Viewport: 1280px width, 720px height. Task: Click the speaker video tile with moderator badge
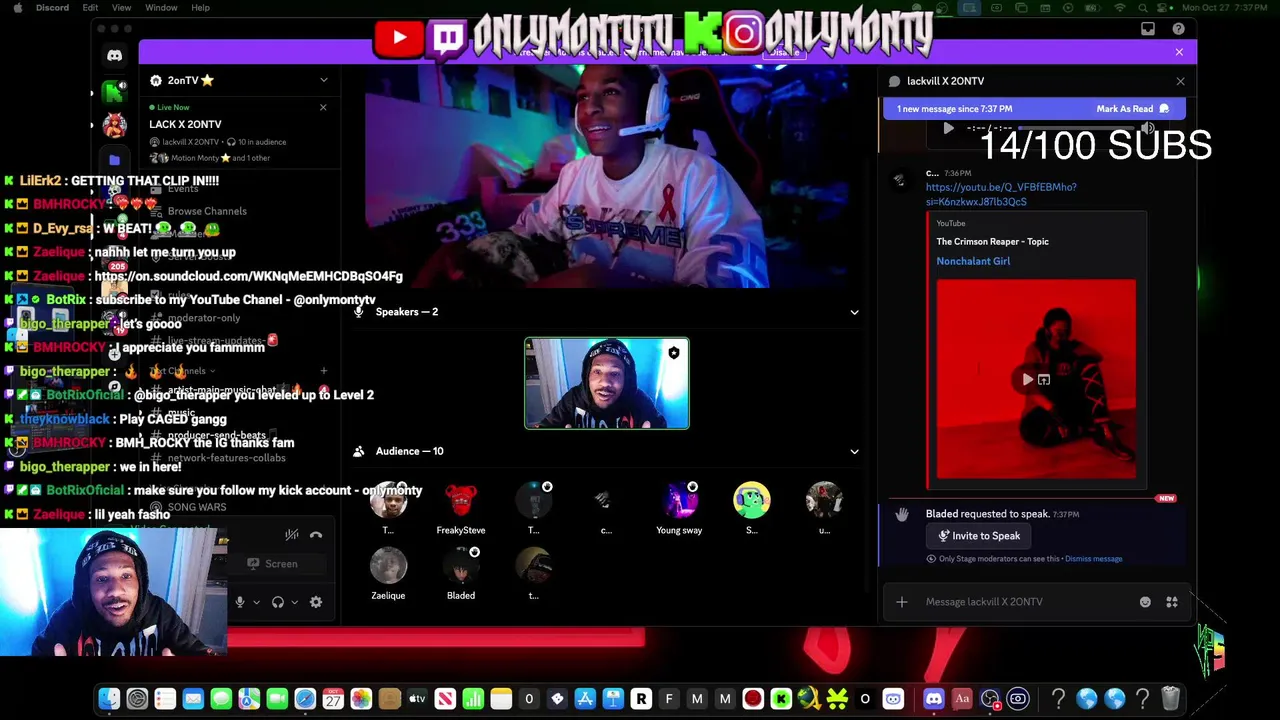click(x=607, y=383)
